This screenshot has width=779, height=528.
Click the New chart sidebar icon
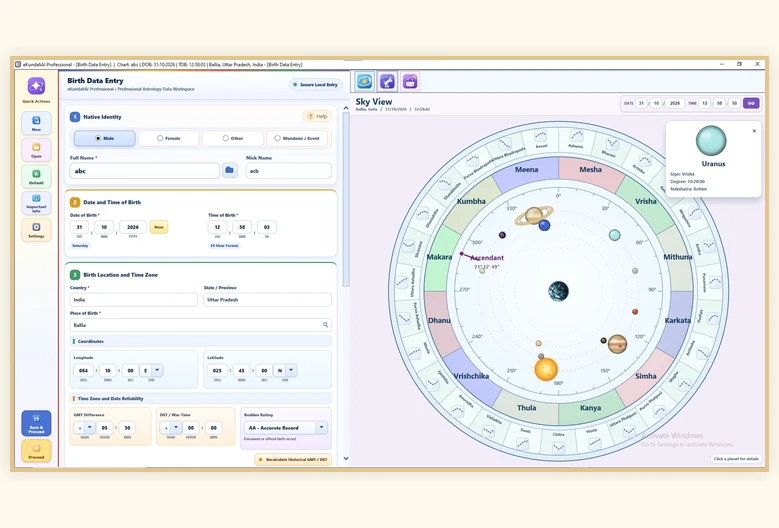(36, 123)
